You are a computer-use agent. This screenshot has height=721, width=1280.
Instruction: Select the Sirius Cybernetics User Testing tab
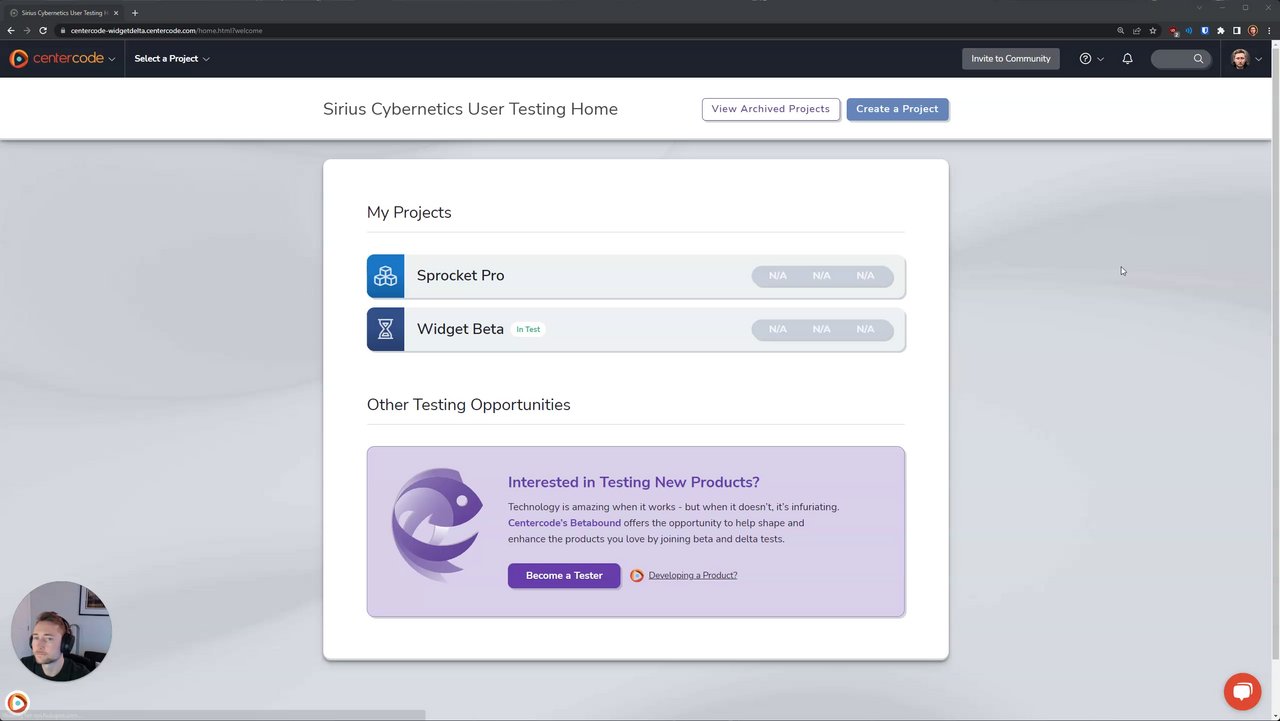coord(65,13)
